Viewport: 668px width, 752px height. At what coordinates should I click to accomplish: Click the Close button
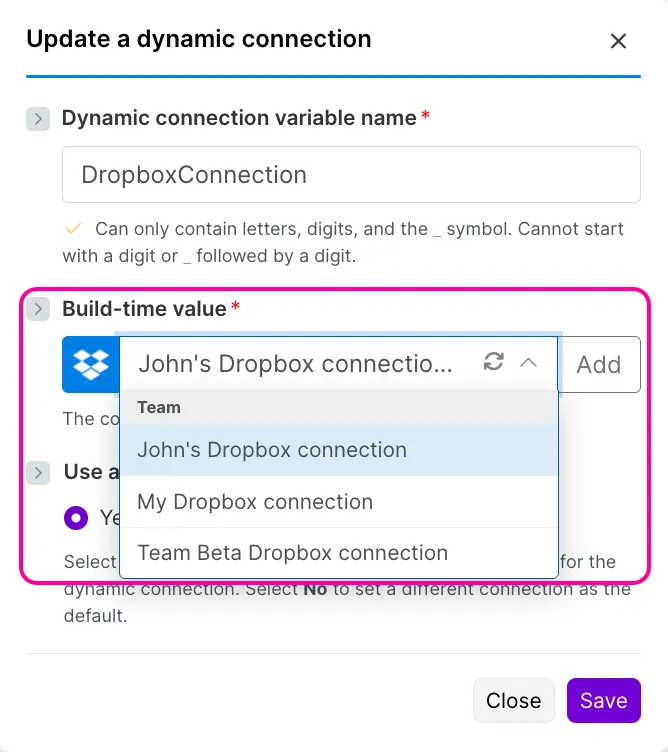click(514, 701)
